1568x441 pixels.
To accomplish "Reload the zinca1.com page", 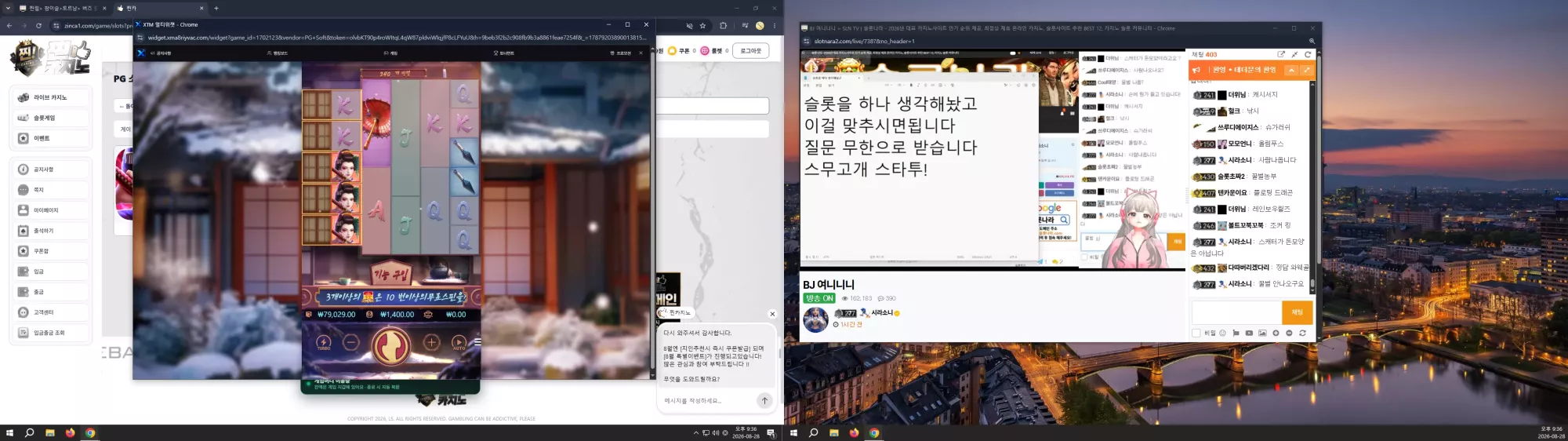I will 38,25.
